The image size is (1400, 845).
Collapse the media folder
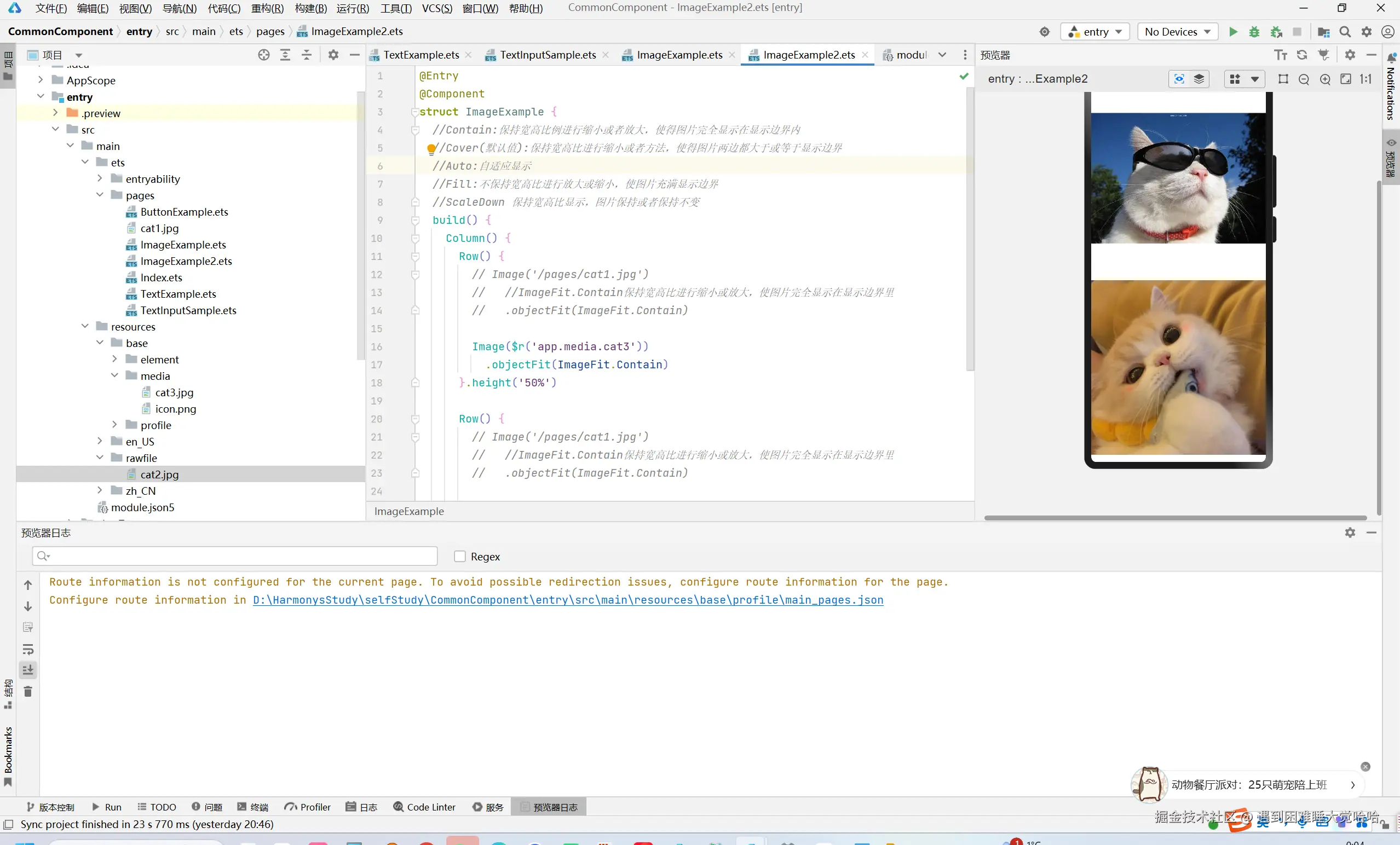coord(114,375)
